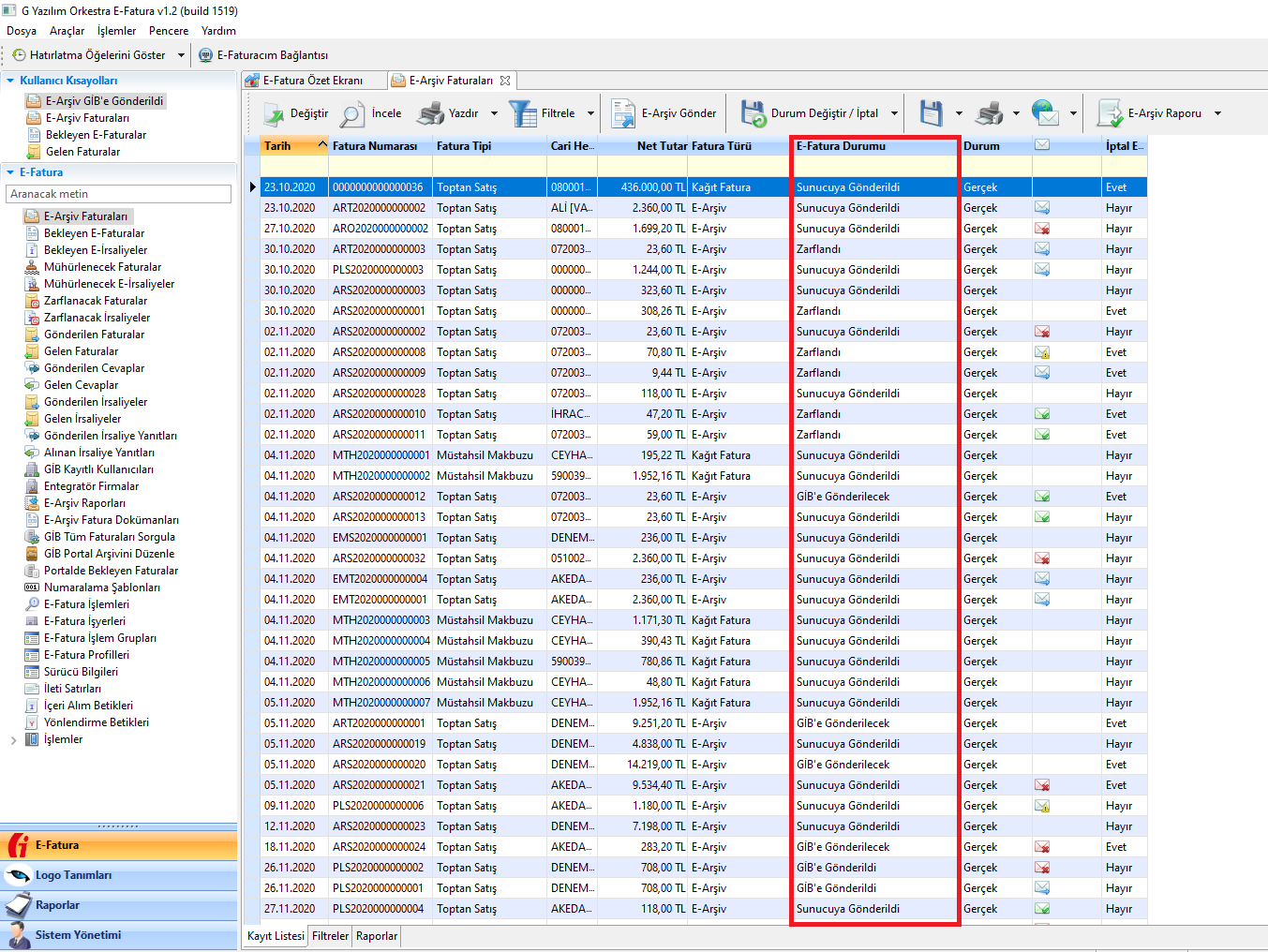Screen dimensions: 1268x952
Task: Click the globe with envelope icon
Action: click(x=1044, y=114)
